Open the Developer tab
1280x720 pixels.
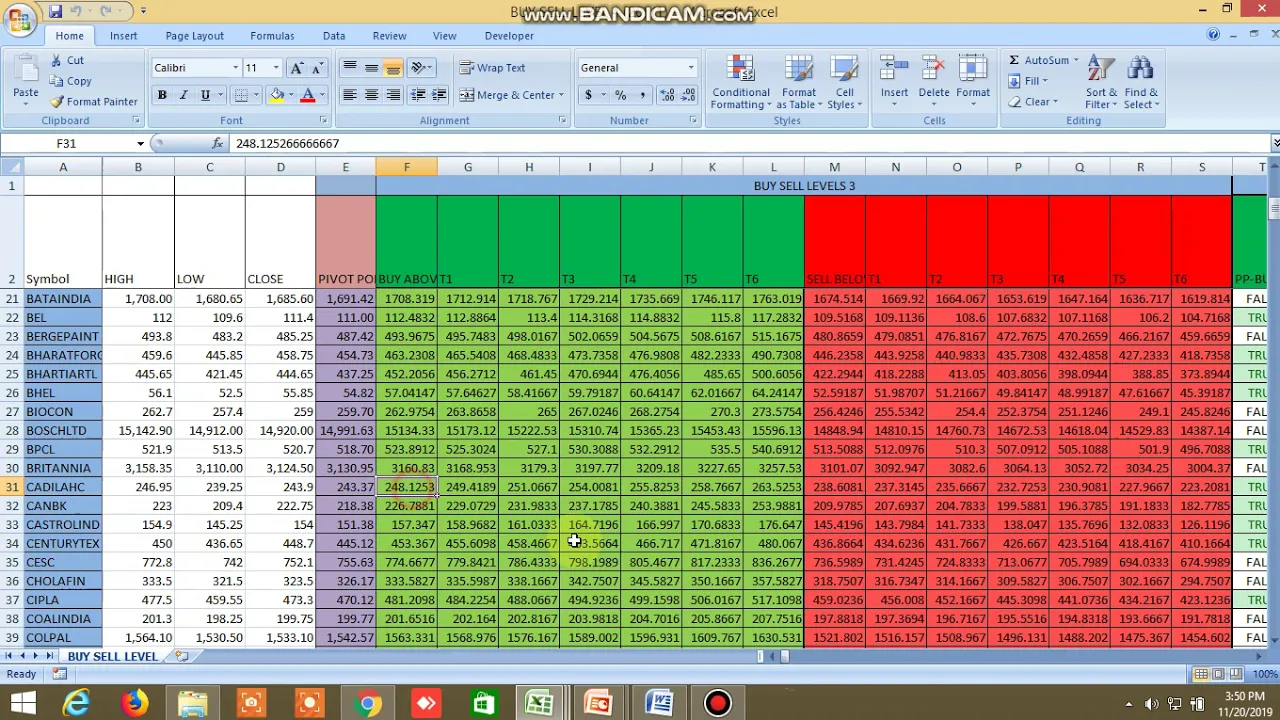click(x=509, y=36)
